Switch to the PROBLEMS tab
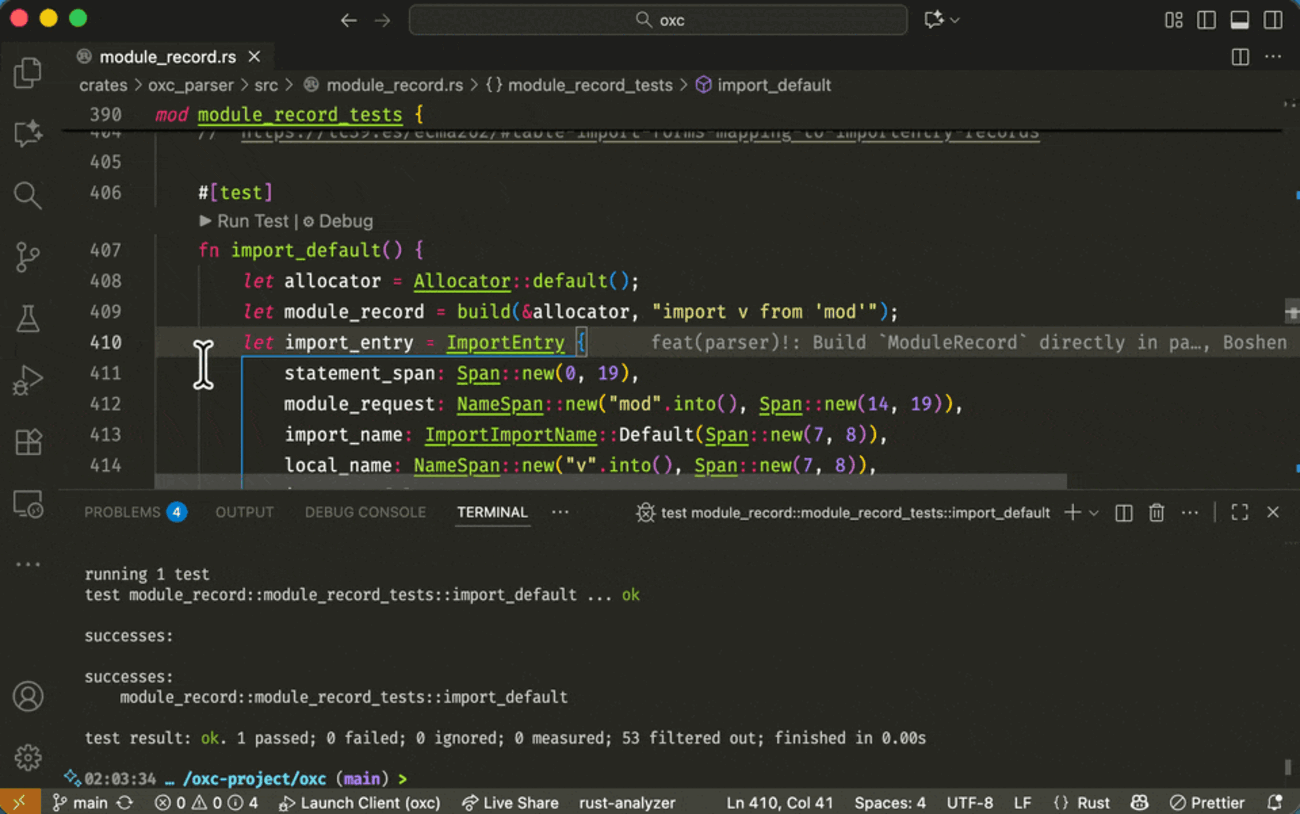 (x=122, y=512)
